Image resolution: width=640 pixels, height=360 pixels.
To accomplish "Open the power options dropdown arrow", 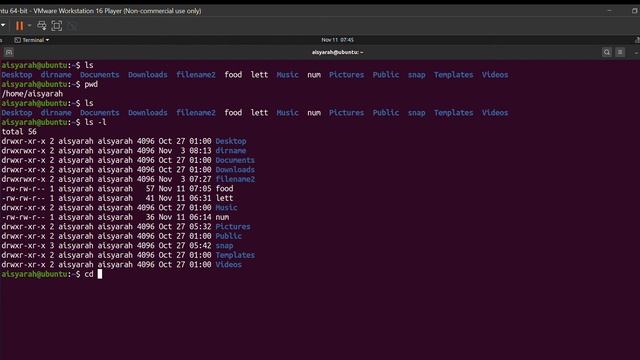I will pyautogui.click(x=29, y=26).
